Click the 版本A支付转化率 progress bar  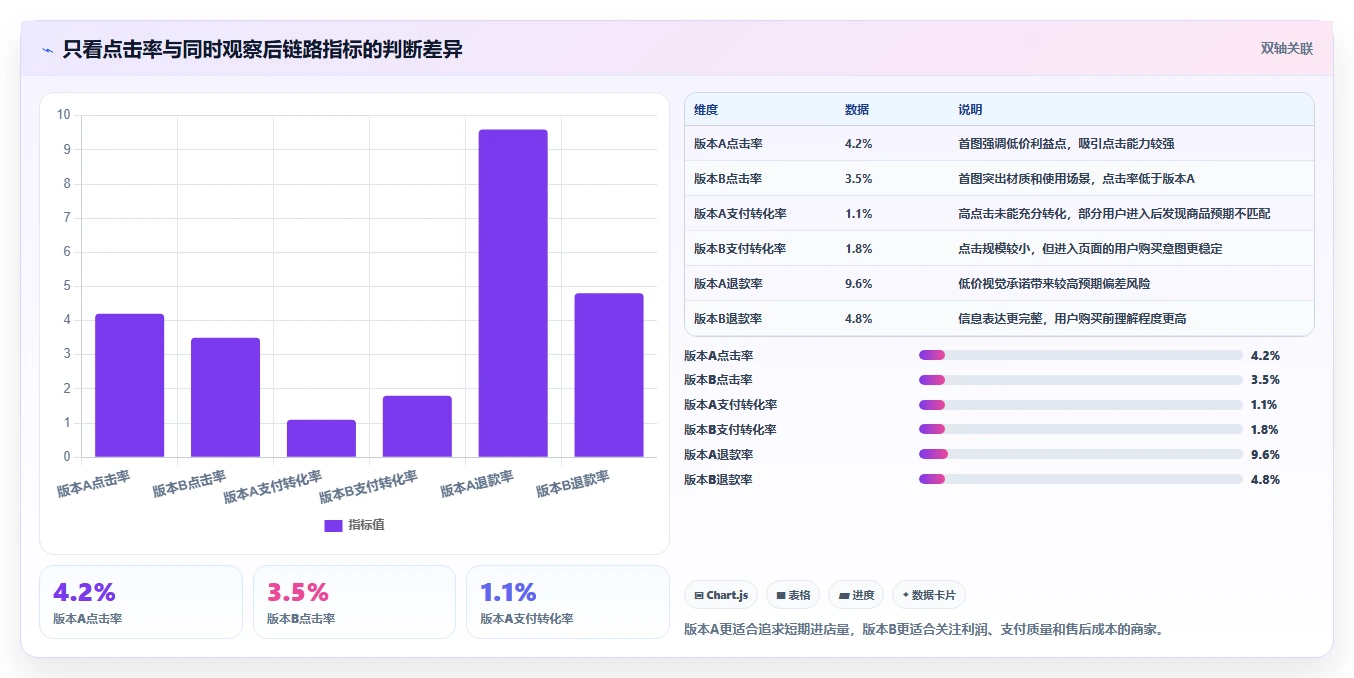click(1080, 405)
